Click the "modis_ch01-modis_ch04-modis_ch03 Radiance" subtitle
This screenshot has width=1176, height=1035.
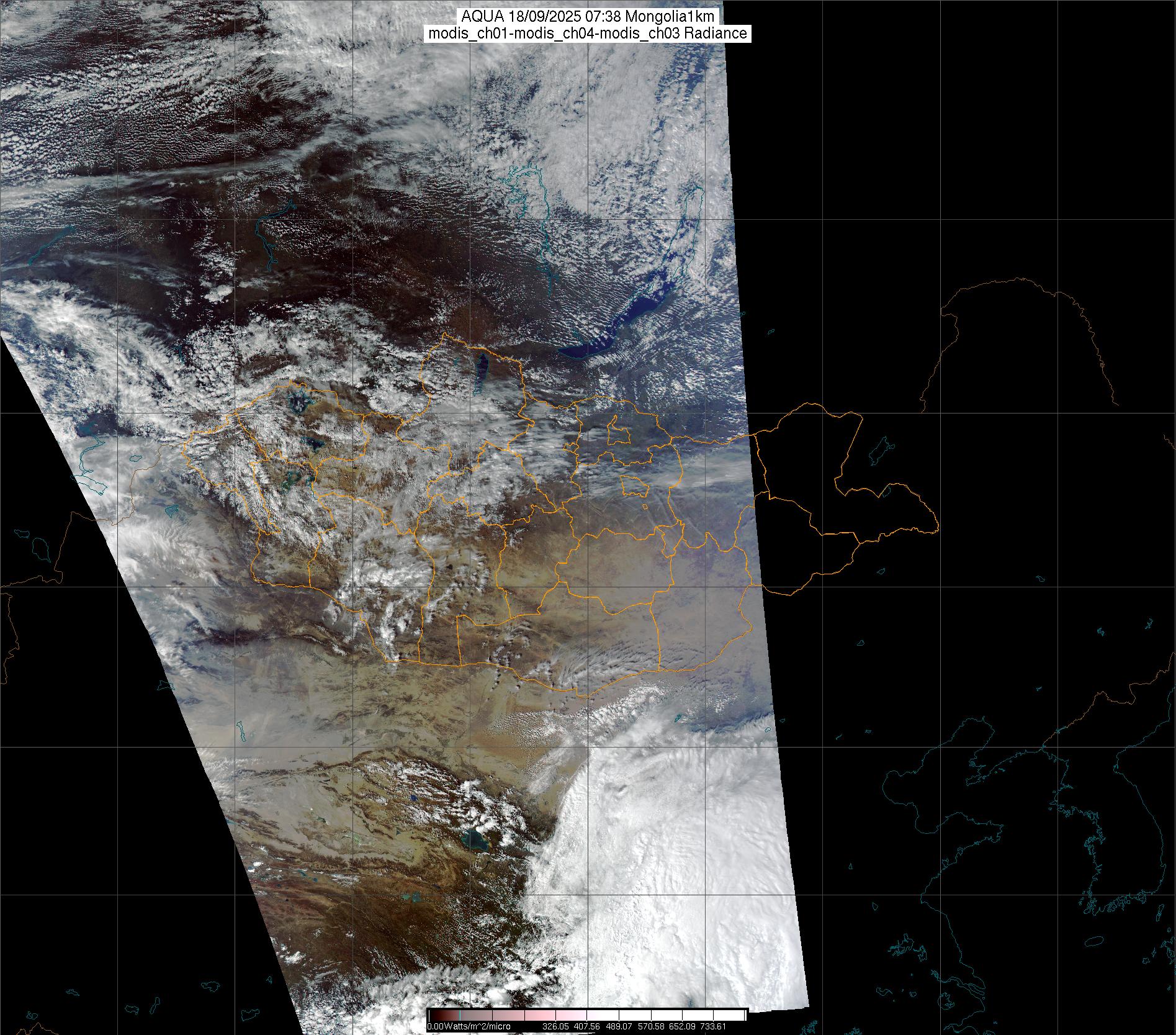click(588, 34)
